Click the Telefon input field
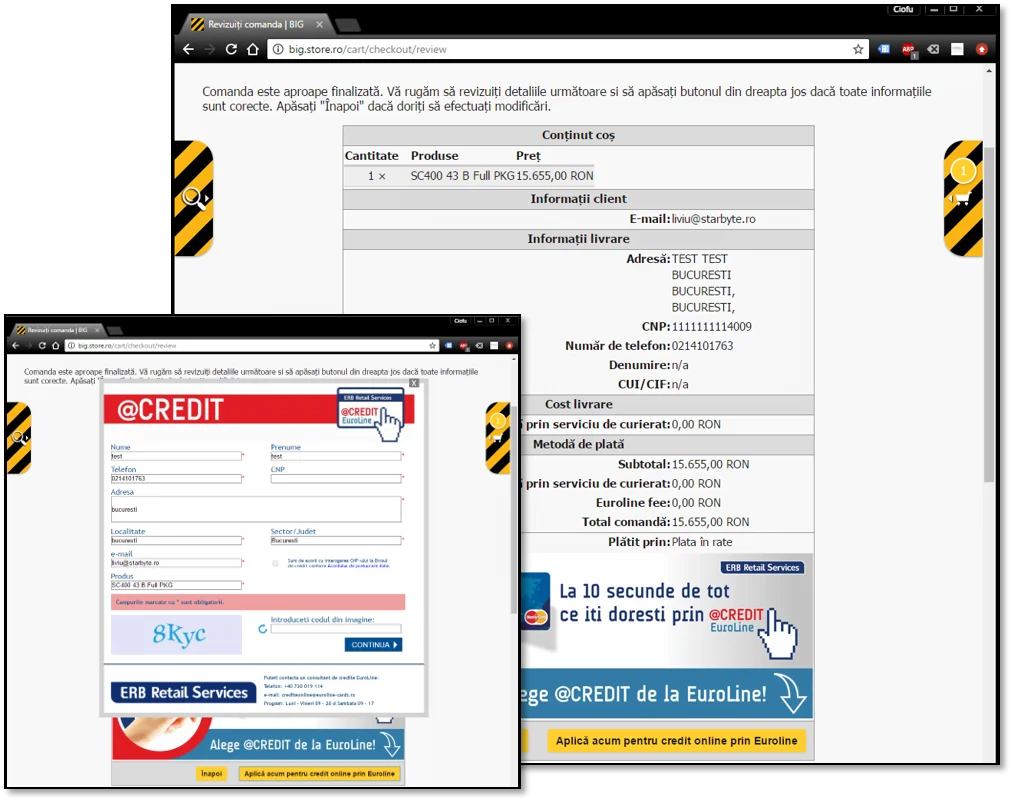This screenshot has height=802, width=1013. tap(176, 479)
